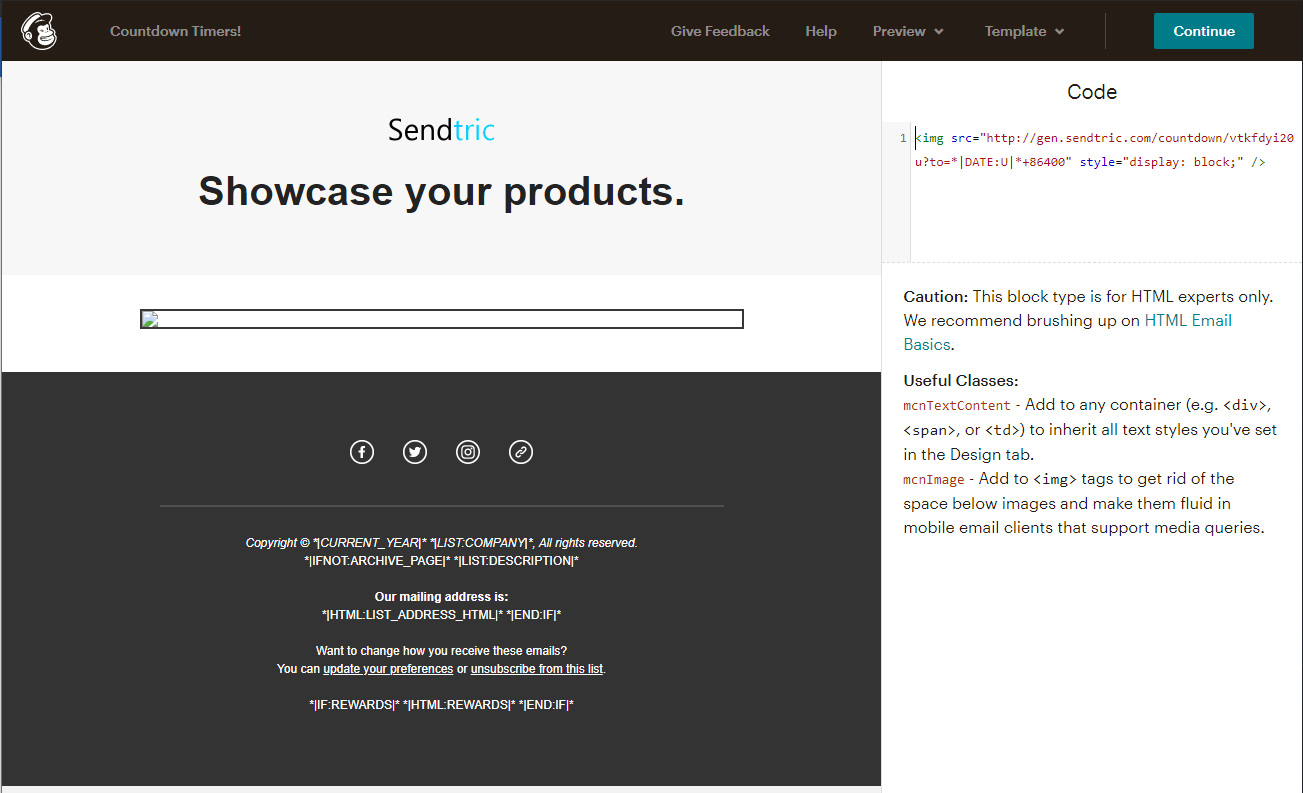
Task: Click the Instagram icon in footer
Action: click(468, 452)
